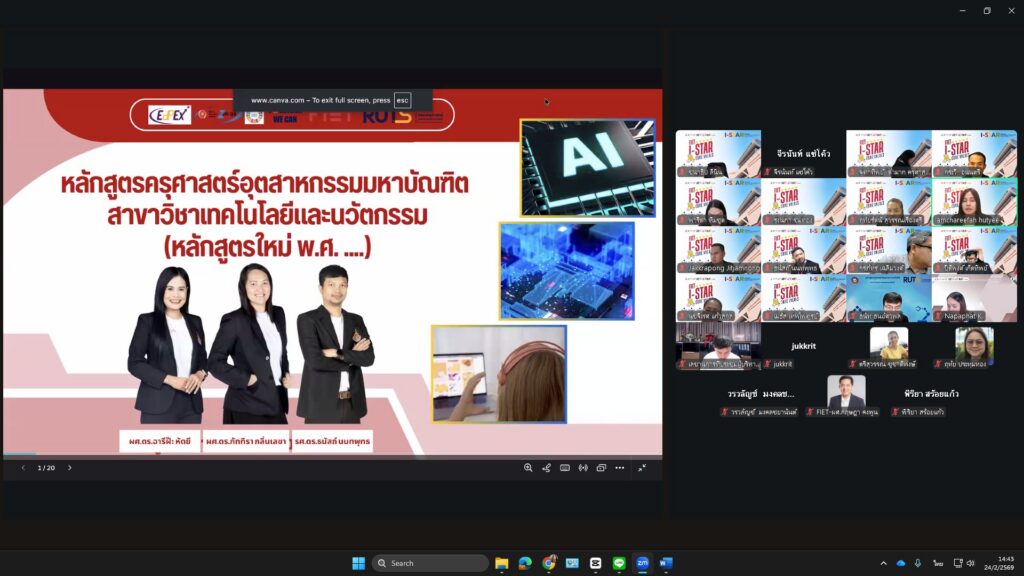Open the LINE app from the taskbar
Viewport: 1024px width, 576px height.
619,563
